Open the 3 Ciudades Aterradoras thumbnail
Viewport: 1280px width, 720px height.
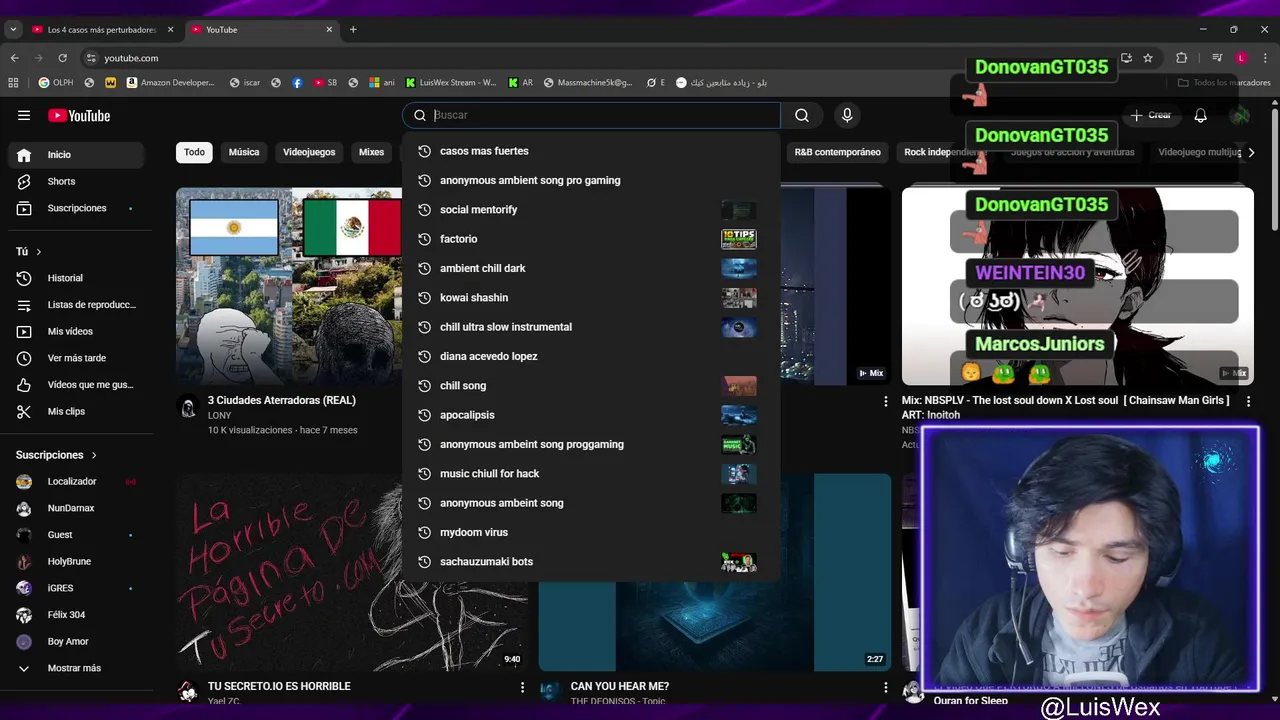[289, 286]
